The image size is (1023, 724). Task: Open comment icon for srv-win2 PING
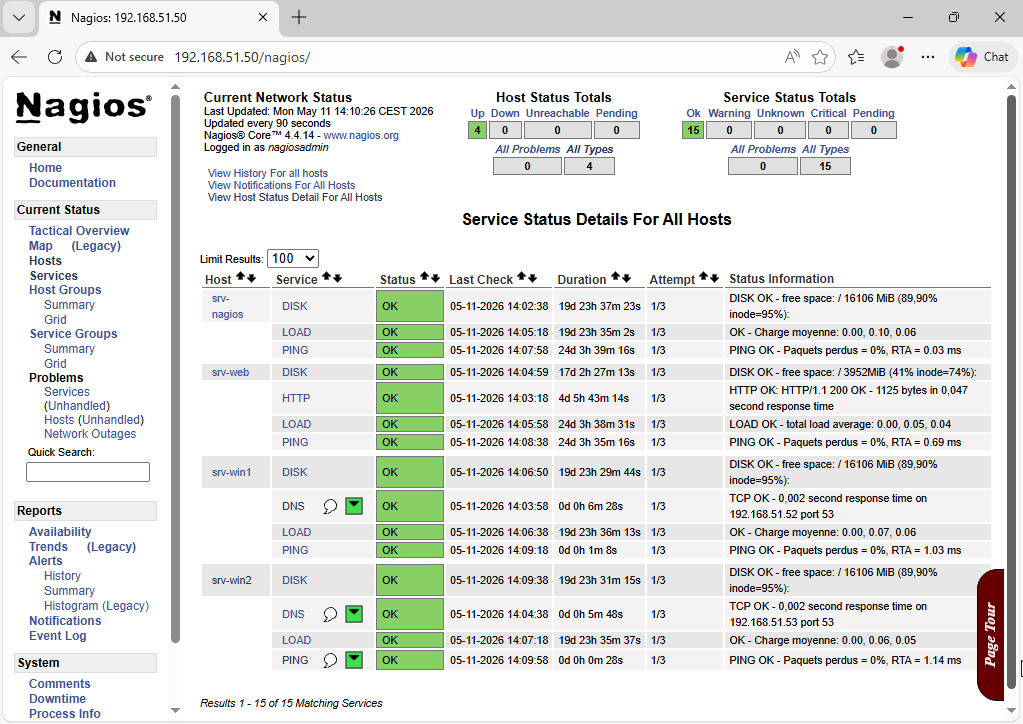[x=330, y=661]
